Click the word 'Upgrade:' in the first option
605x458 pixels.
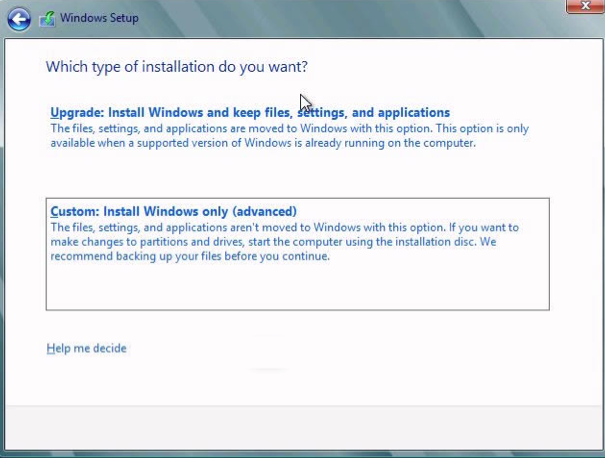coord(77,113)
